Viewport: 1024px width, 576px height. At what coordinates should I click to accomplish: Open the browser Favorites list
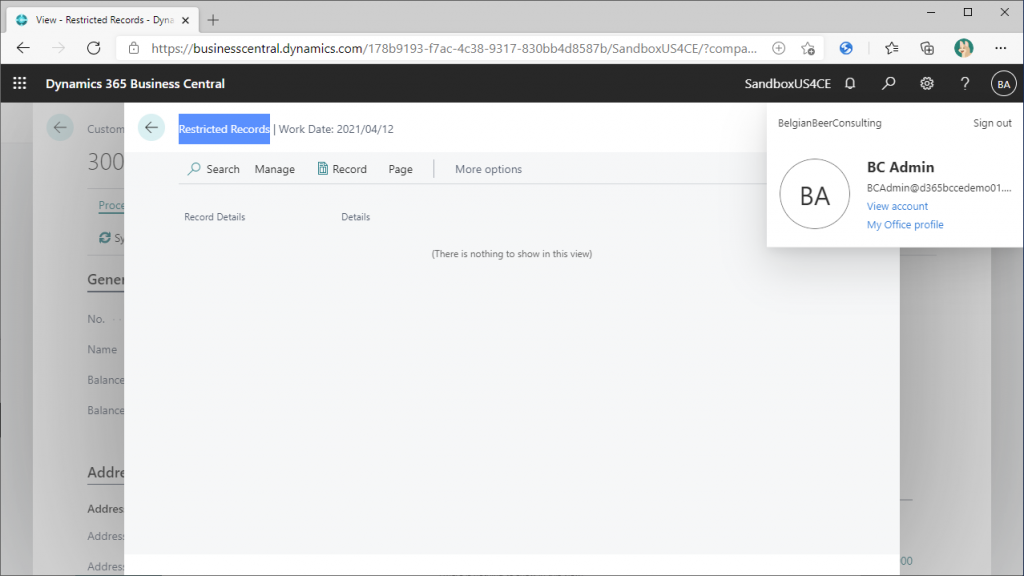[x=891, y=48]
